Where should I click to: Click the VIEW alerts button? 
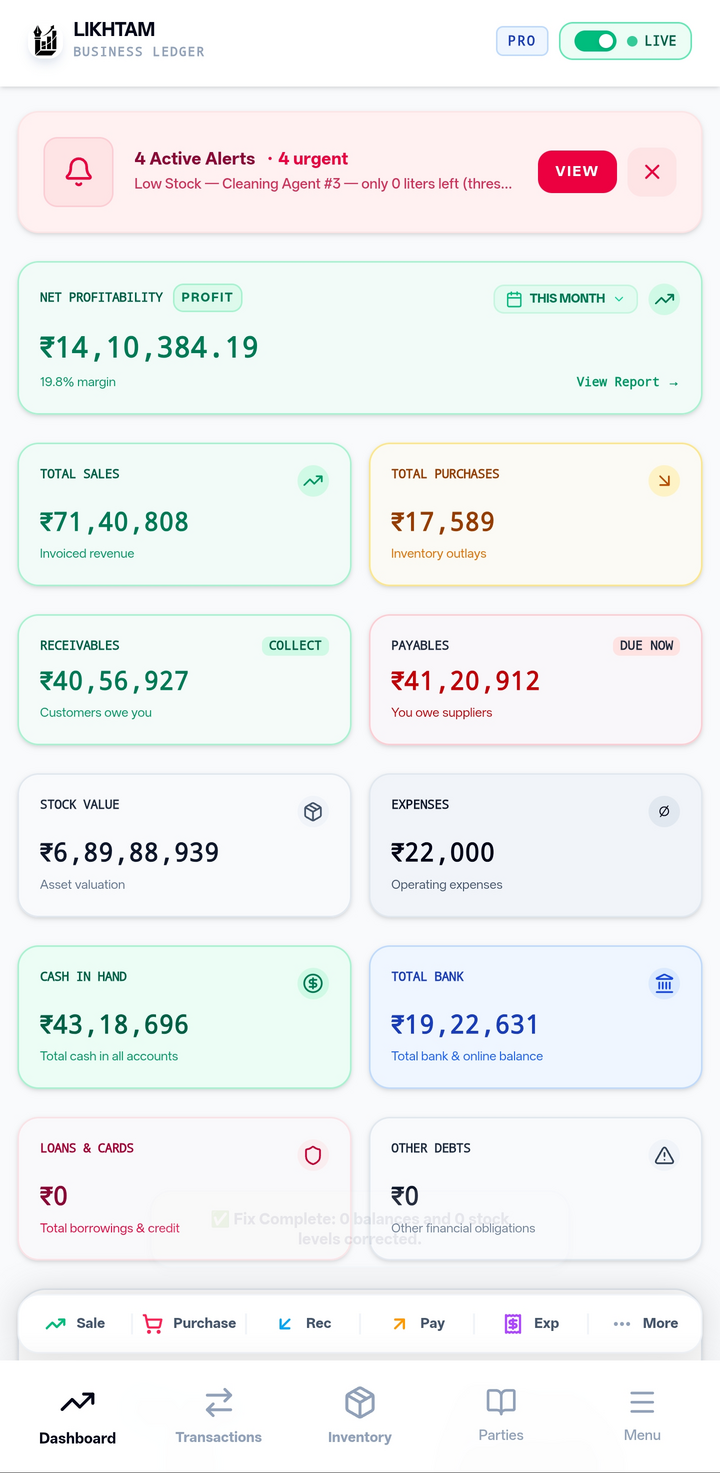(x=577, y=172)
